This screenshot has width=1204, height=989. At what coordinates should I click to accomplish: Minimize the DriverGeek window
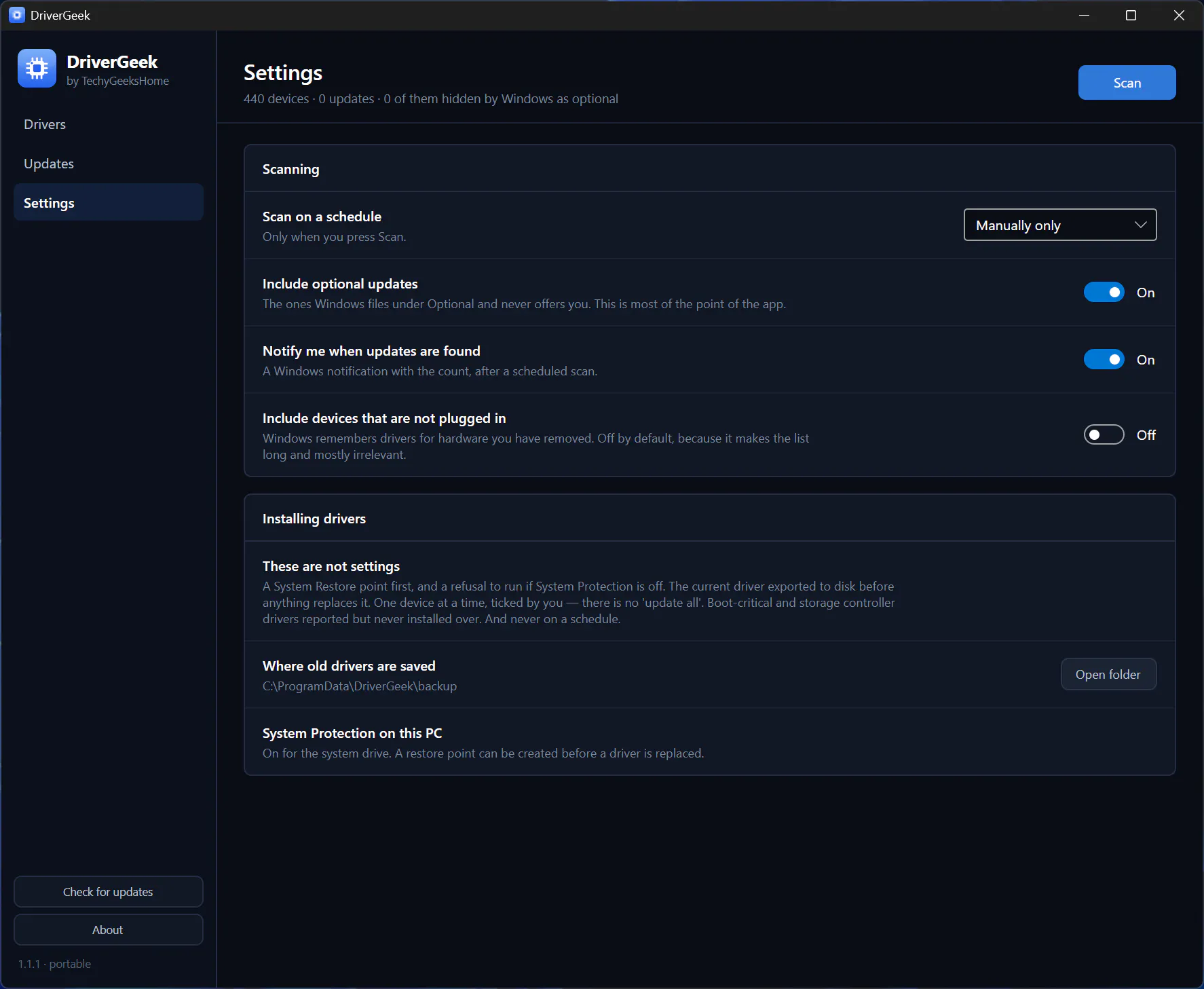[1084, 15]
